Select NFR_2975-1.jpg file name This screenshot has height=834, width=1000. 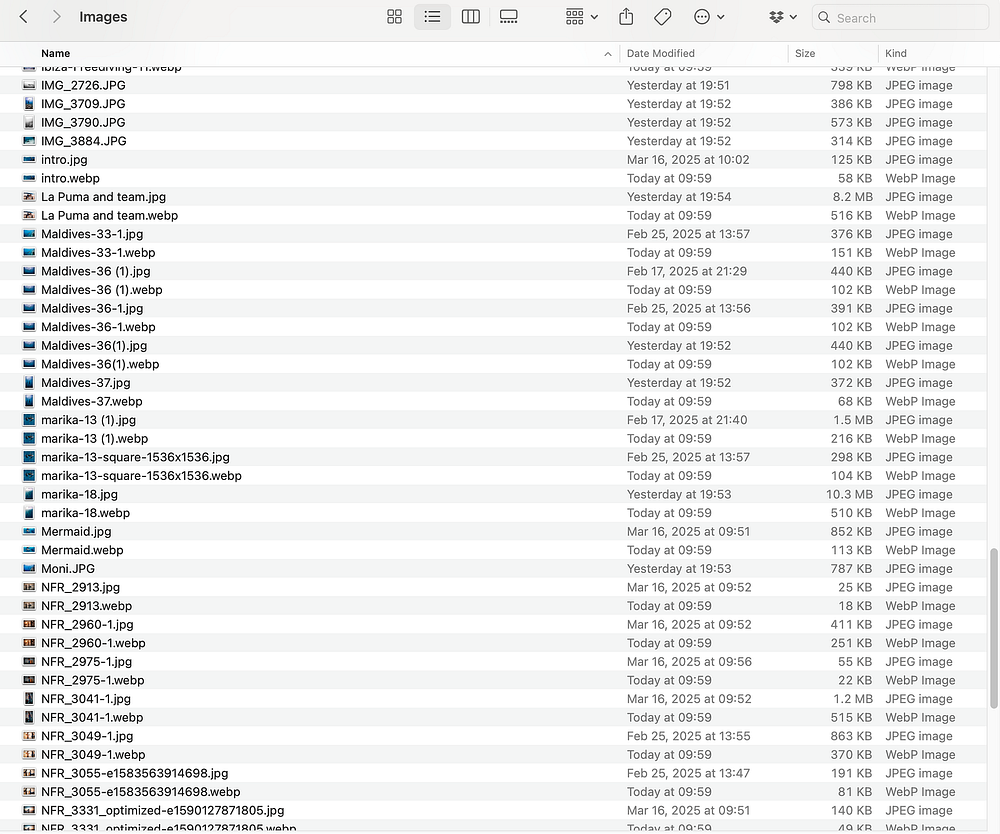point(87,661)
